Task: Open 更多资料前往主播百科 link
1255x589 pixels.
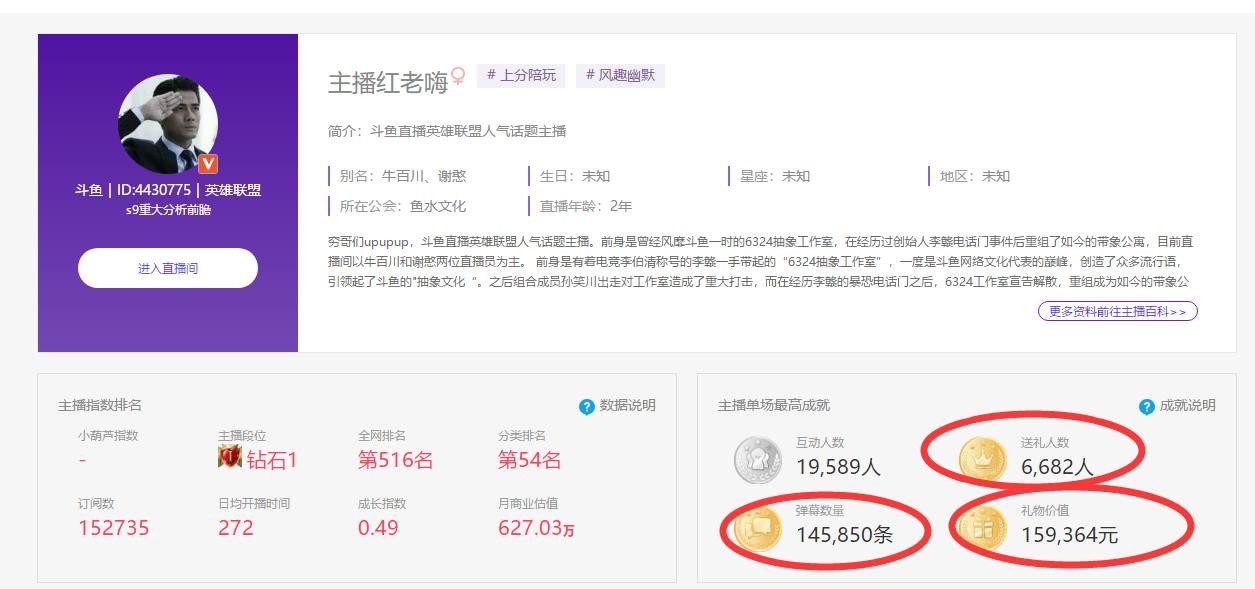Action: point(1117,311)
